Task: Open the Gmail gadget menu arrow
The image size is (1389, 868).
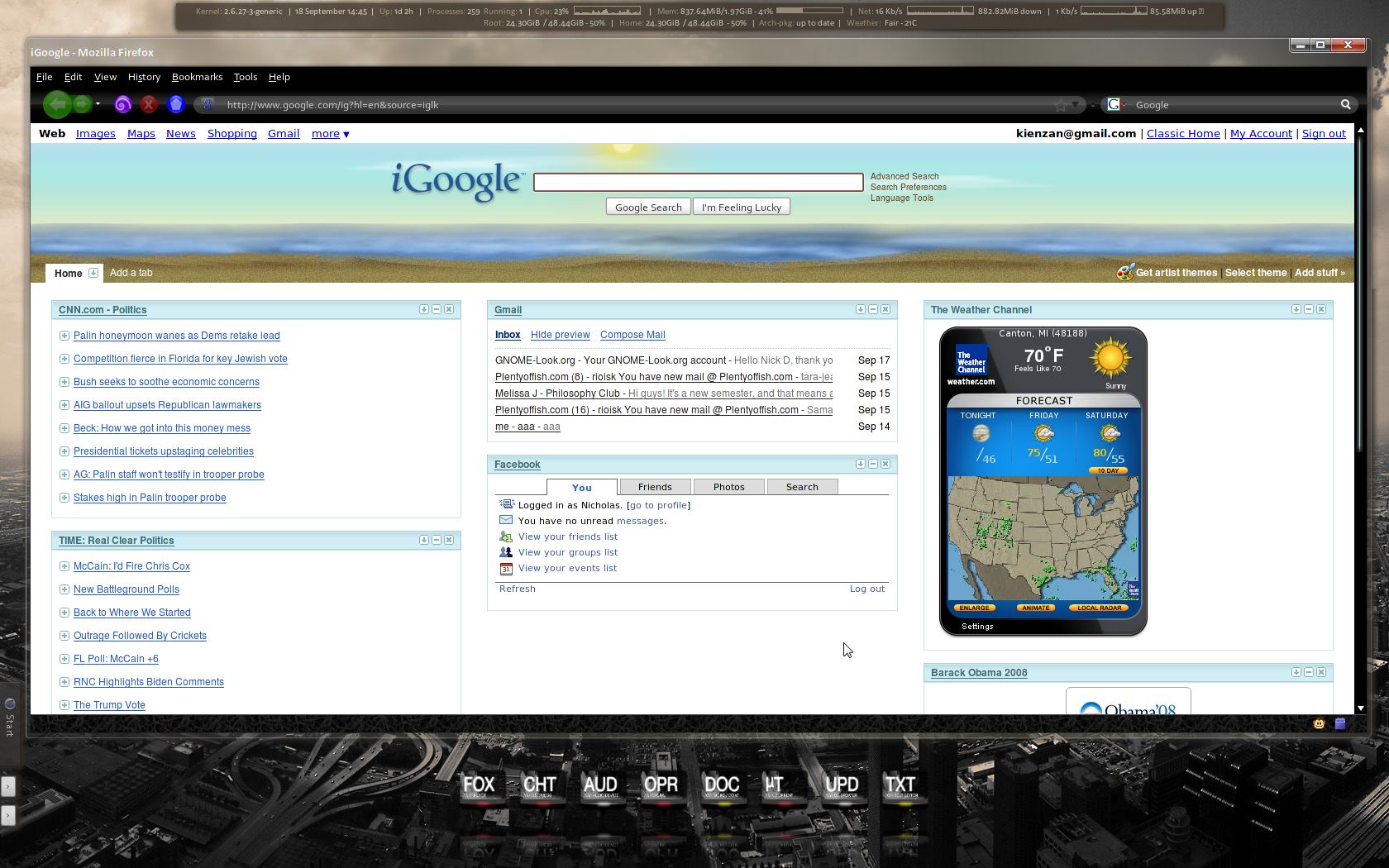Action: click(x=861, y=309)
